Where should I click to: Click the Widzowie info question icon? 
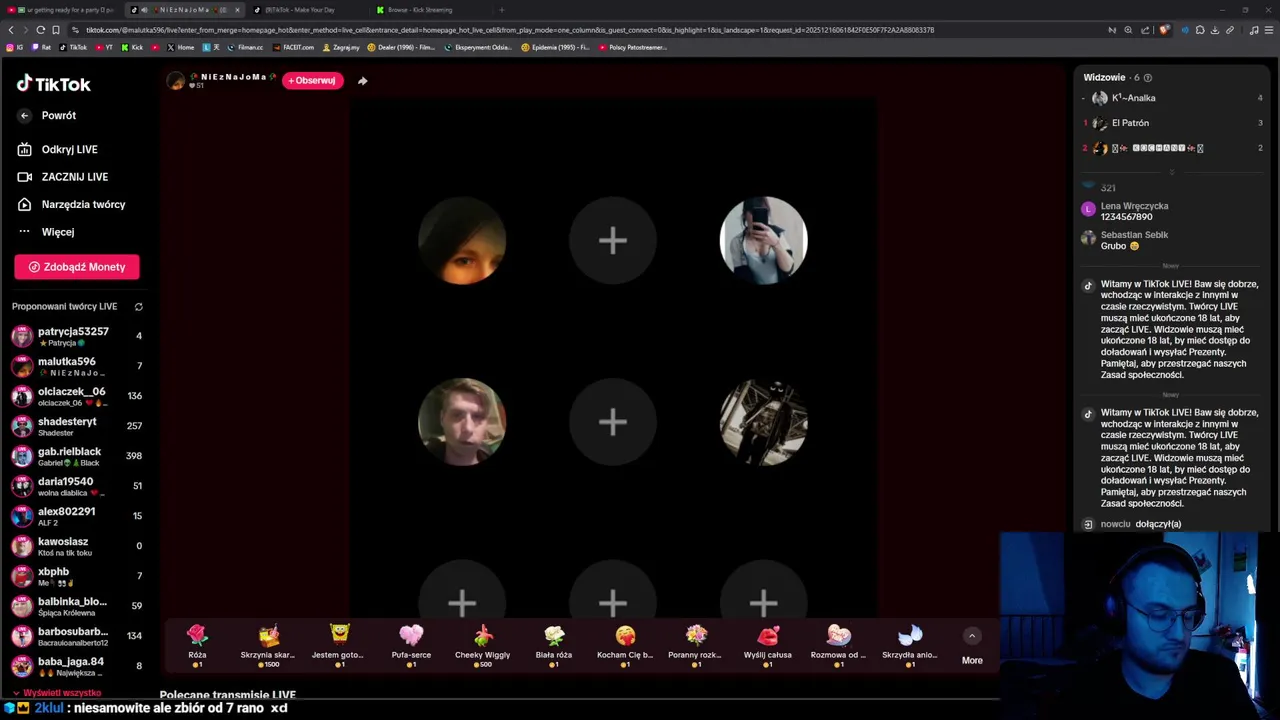click(x=1148, y=78)
